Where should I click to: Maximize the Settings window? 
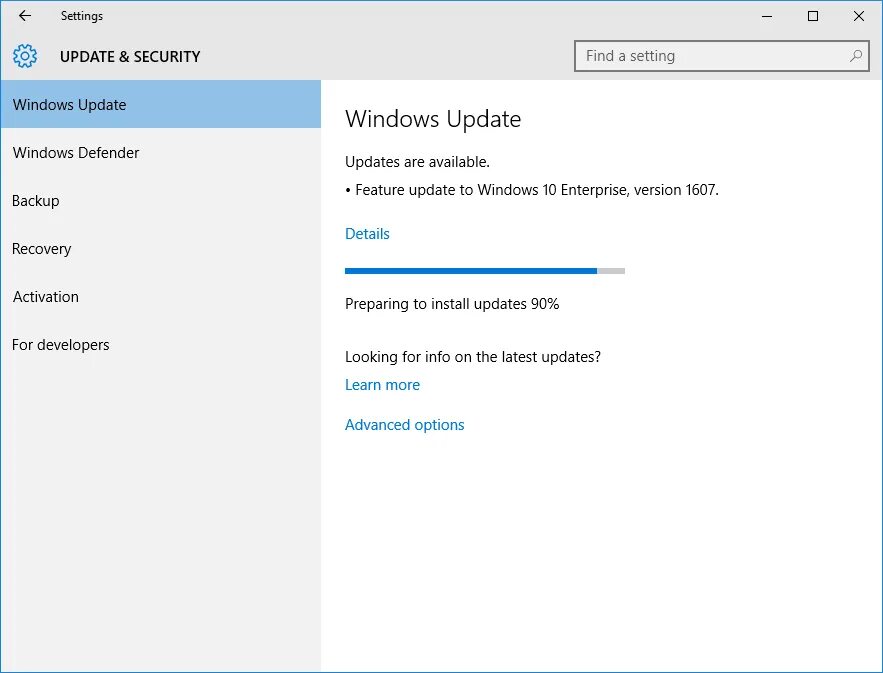pyautogui.click(x=813, y=16)
